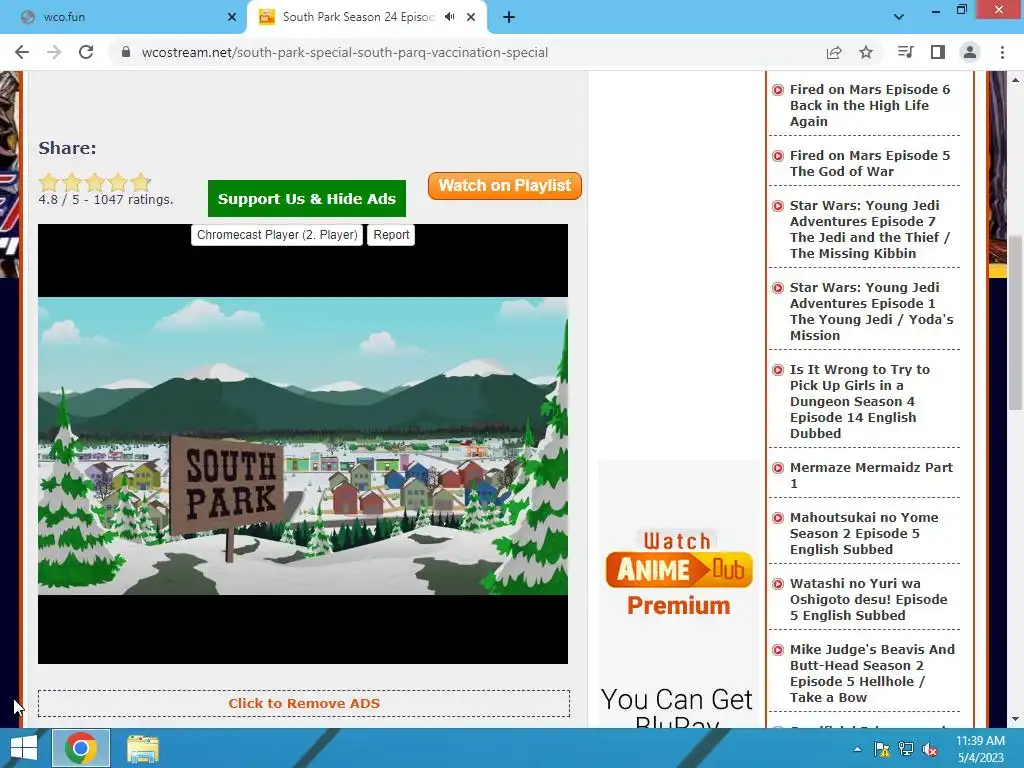Click the Action Center flag icon
This screenshot has width=1024, height=768.
[881, 749]
